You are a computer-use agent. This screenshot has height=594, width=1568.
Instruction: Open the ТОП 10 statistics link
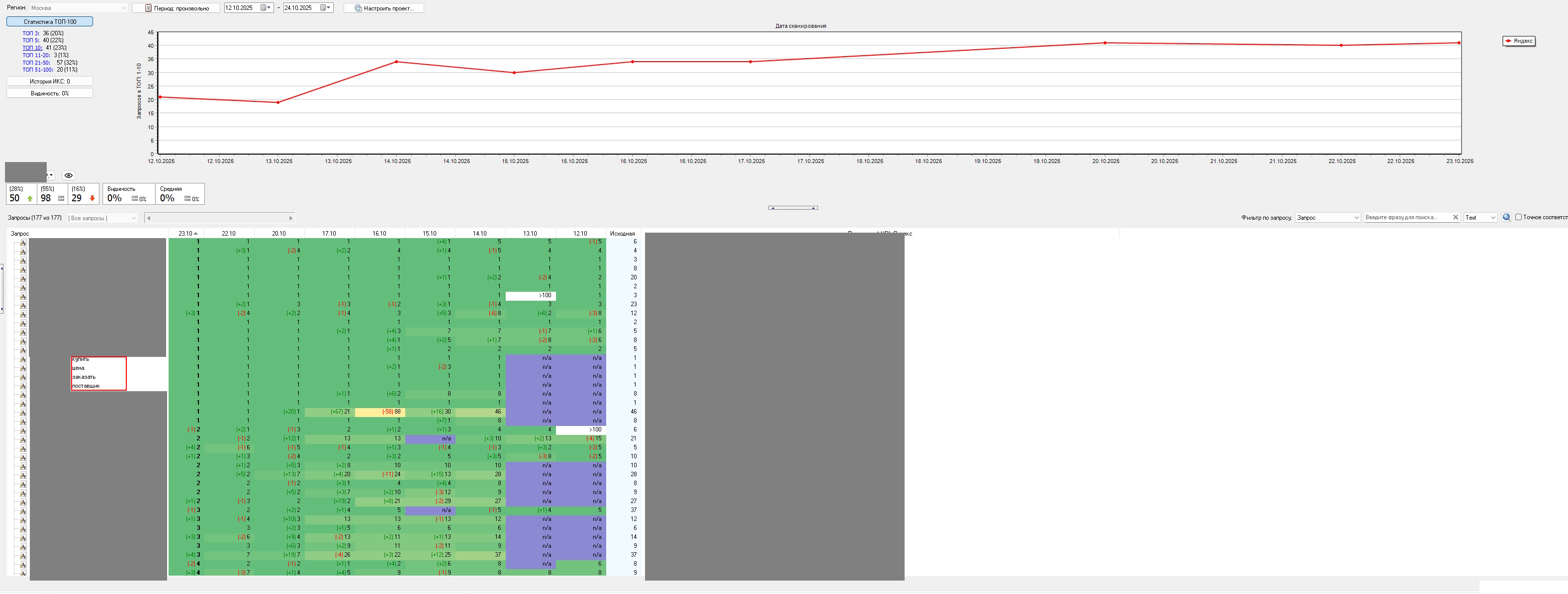(32, 48)
